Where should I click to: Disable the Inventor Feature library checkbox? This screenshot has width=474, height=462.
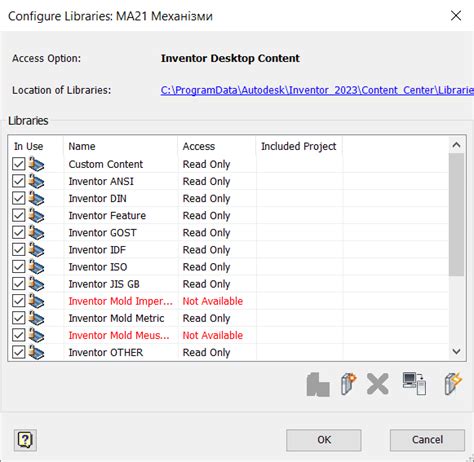[x=19, y=216]
